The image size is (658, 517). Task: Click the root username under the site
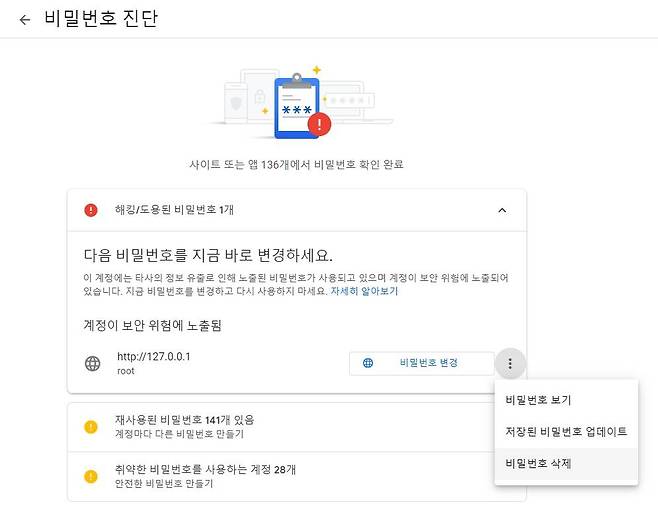click(126, 371)
